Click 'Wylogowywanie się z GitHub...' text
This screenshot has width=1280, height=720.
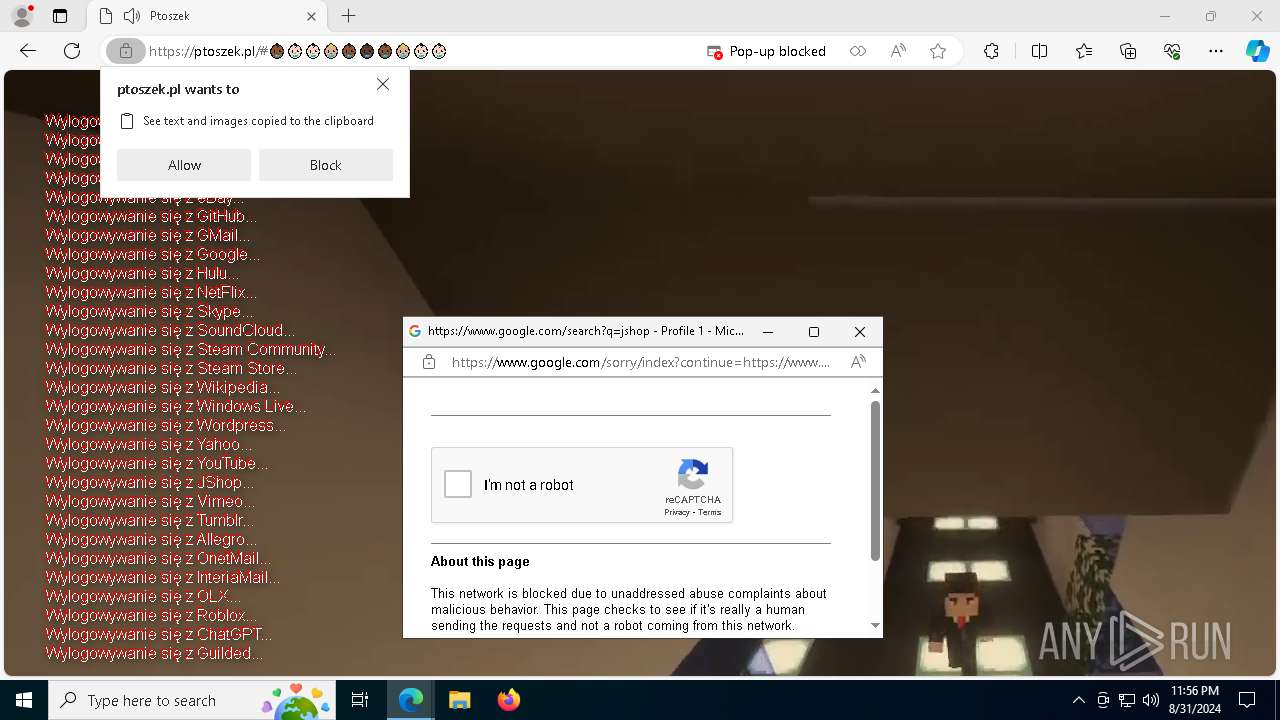[151, 216]
